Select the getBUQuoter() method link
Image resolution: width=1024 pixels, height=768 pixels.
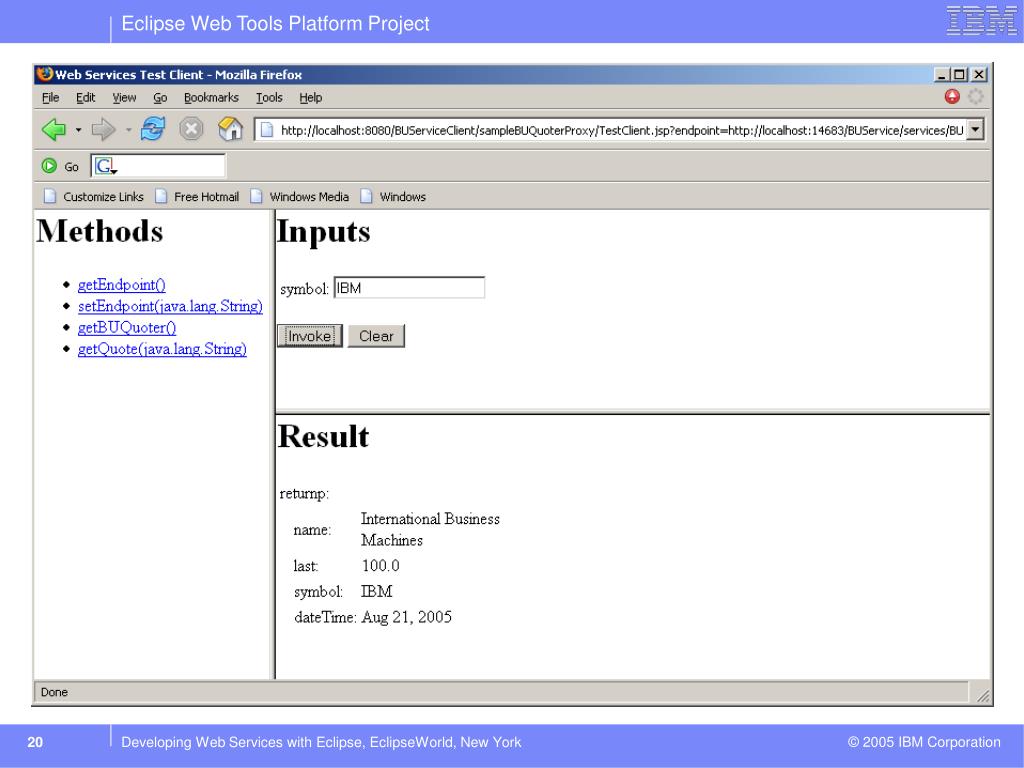pos(127,328)
